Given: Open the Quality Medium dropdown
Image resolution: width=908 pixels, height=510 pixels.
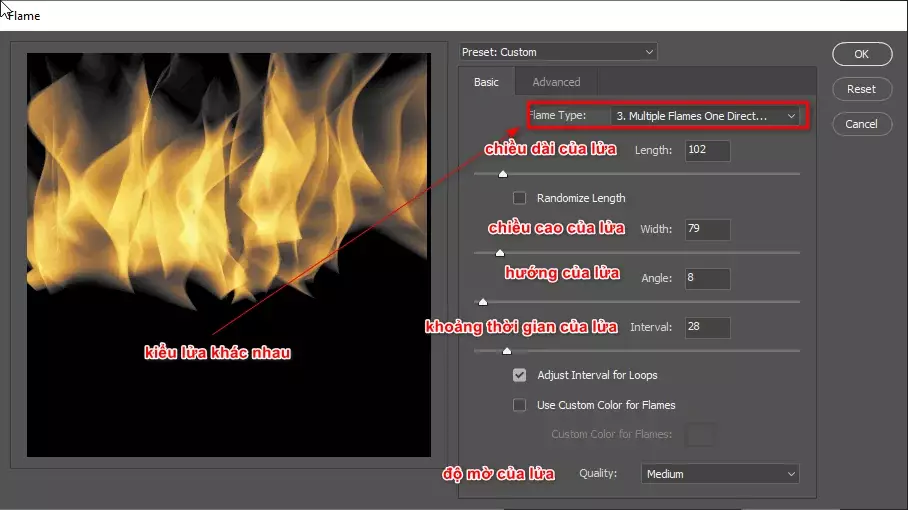Looking at the screenshot, I should pyautogui.click(x=720, y=474).
